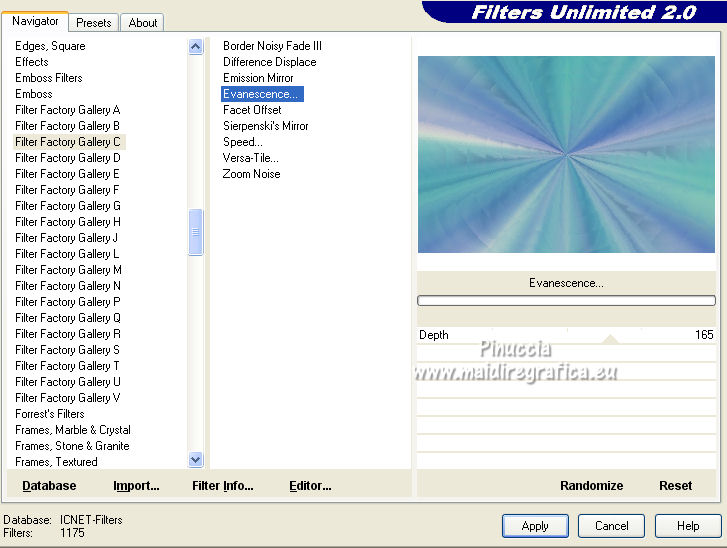Image resolution: width=727 pixels, height=548 pixels.
Task: Select Filter Factory Gallery F
Action: click(x=68, y=190)
